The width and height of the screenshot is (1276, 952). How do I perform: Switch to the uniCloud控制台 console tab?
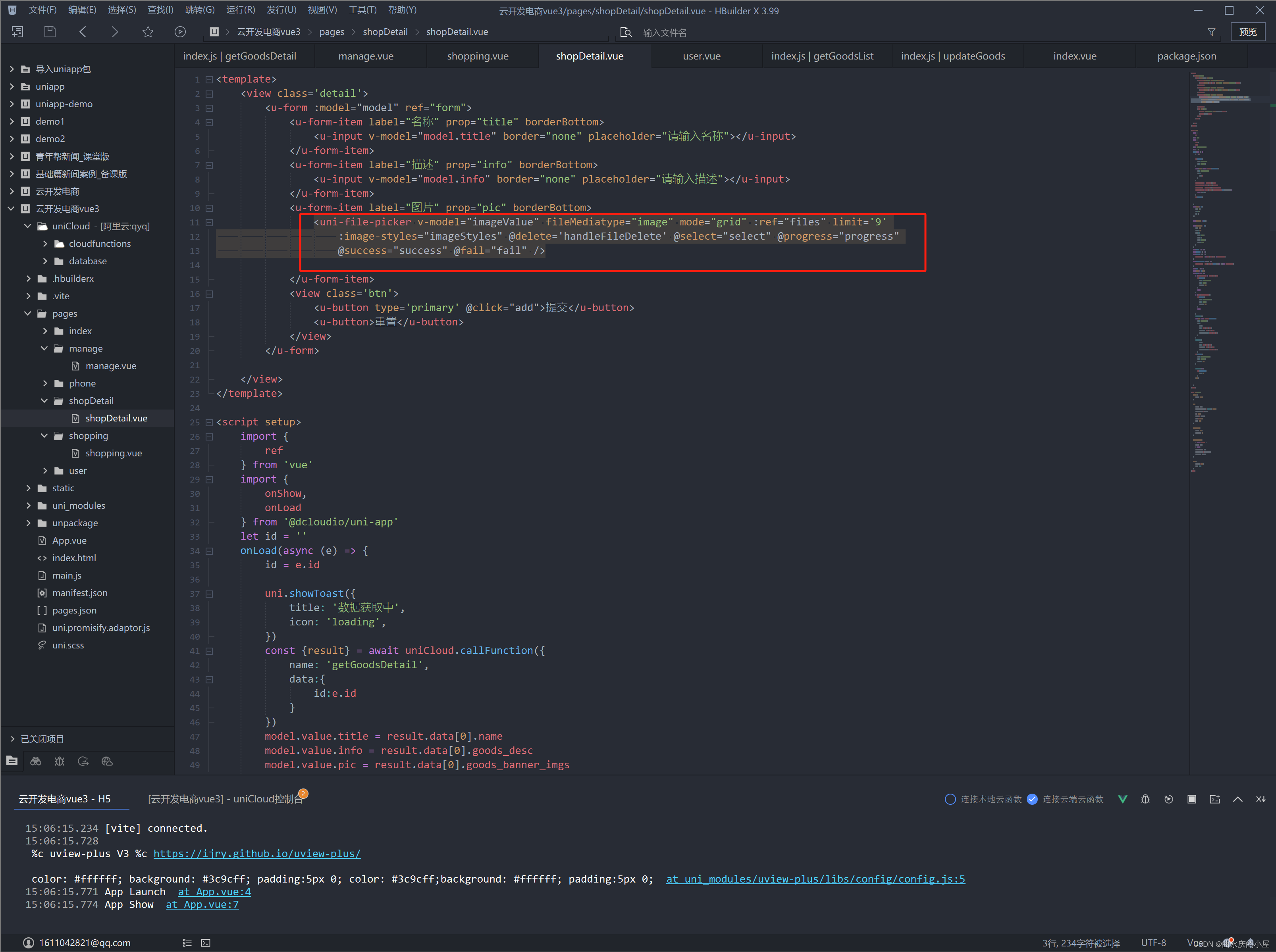pyautogui.click(x=226, y=799)
